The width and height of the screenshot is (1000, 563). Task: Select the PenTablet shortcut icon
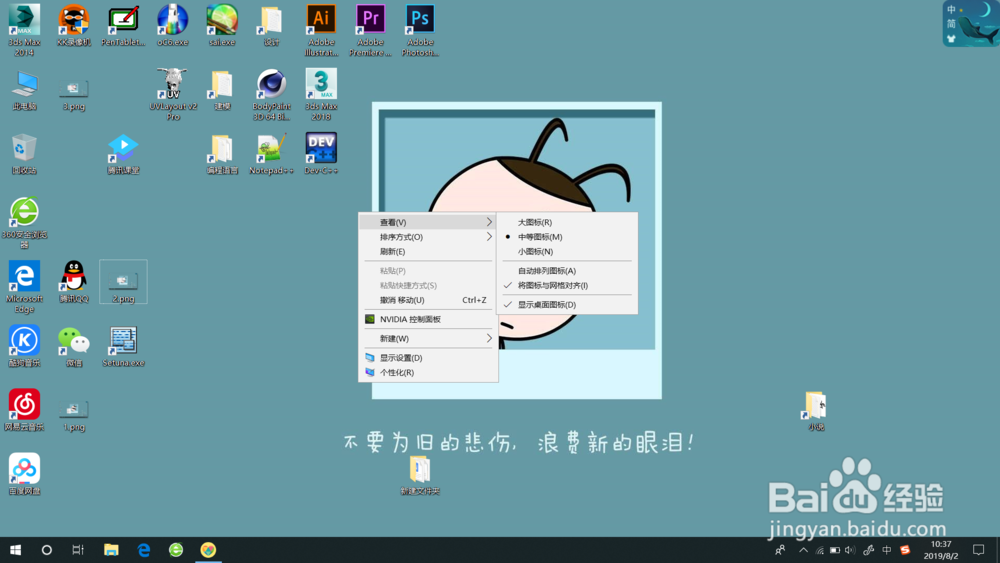click(x=123, y=26)
